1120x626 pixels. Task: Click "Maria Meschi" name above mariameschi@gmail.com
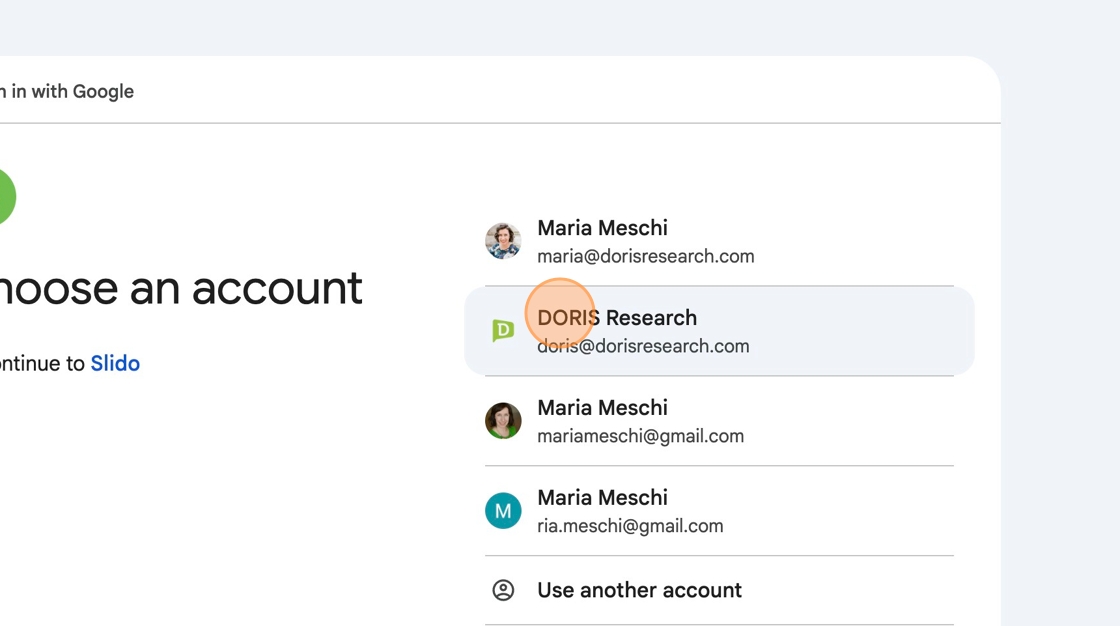602,408
